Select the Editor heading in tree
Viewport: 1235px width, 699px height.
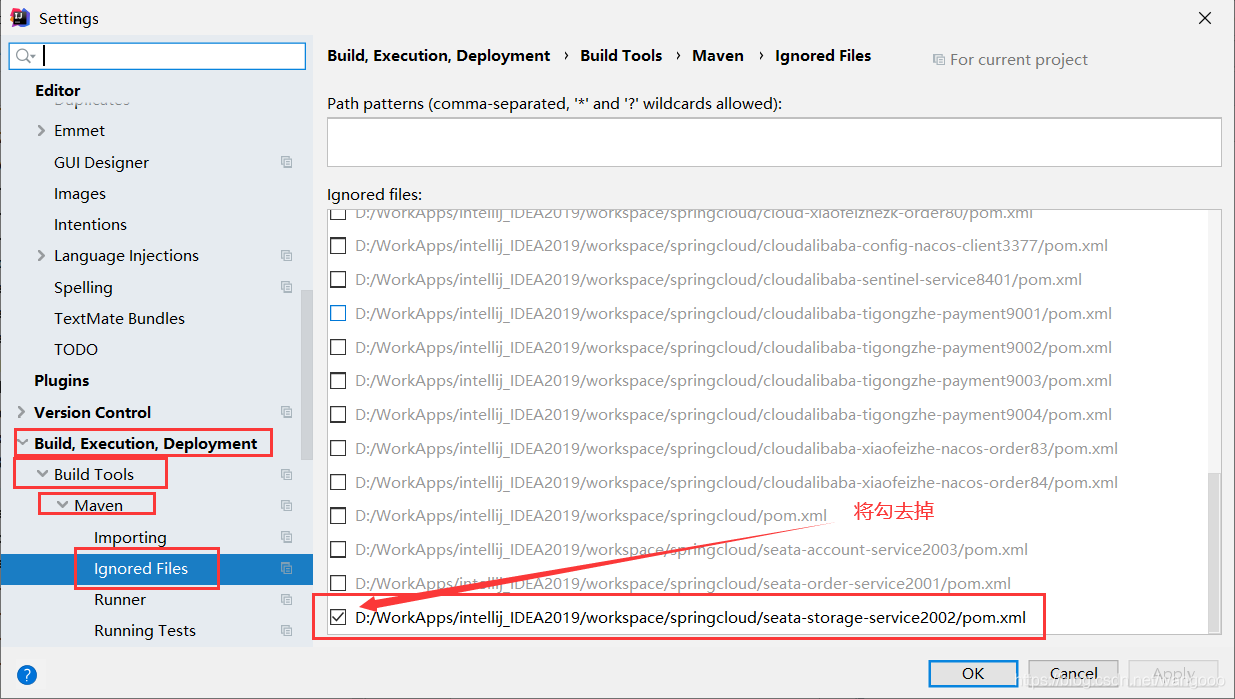tap(57, 90)
